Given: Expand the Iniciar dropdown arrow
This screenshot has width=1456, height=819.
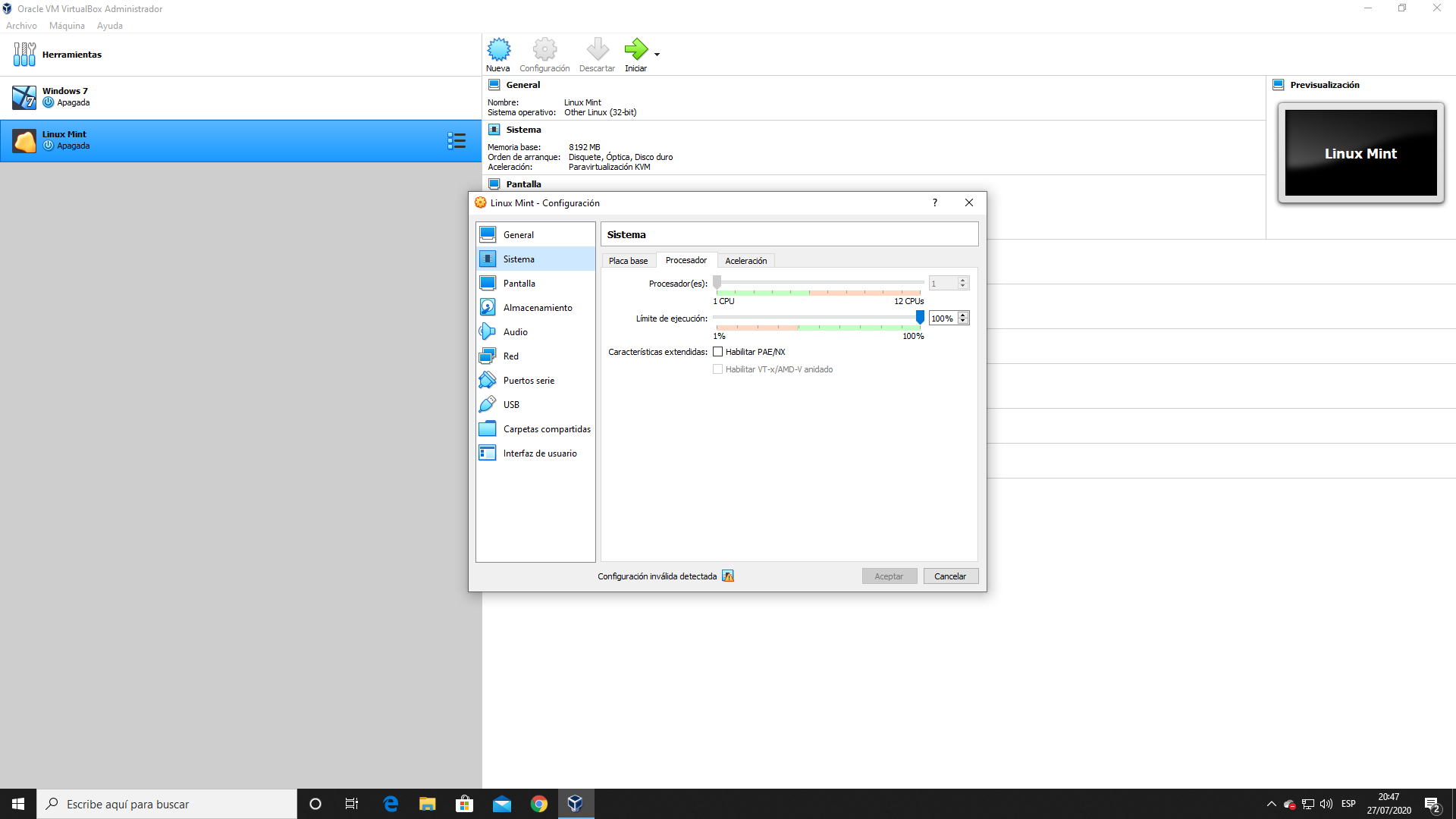Looking at the screenshot, I should [x=657, y=55].
